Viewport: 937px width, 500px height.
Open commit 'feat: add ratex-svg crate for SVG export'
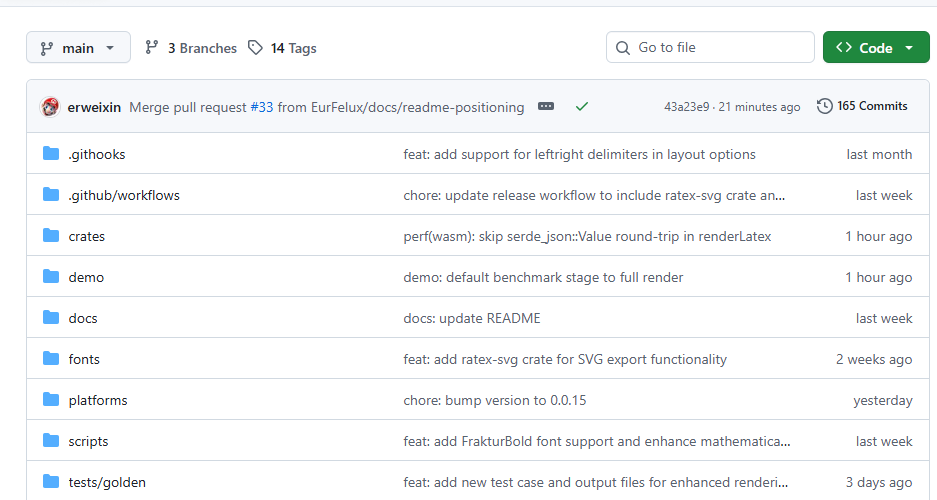coord(565,359)
